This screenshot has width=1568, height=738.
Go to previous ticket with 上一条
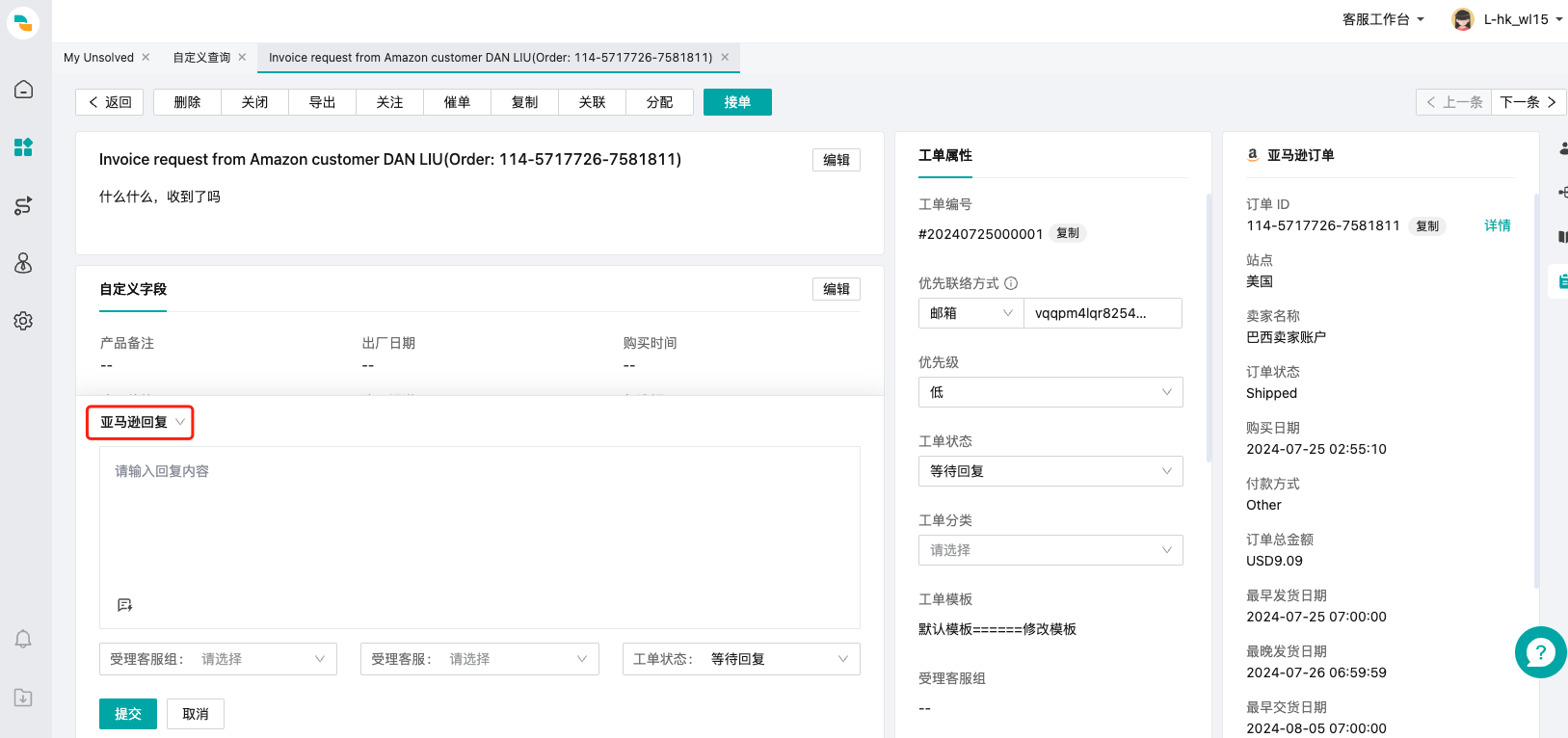point(1453,102)
